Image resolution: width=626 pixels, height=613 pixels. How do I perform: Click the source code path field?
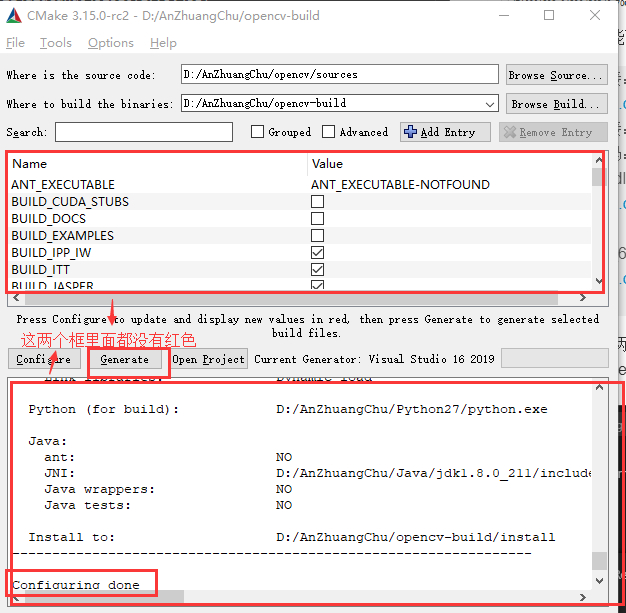click(339, 74)
